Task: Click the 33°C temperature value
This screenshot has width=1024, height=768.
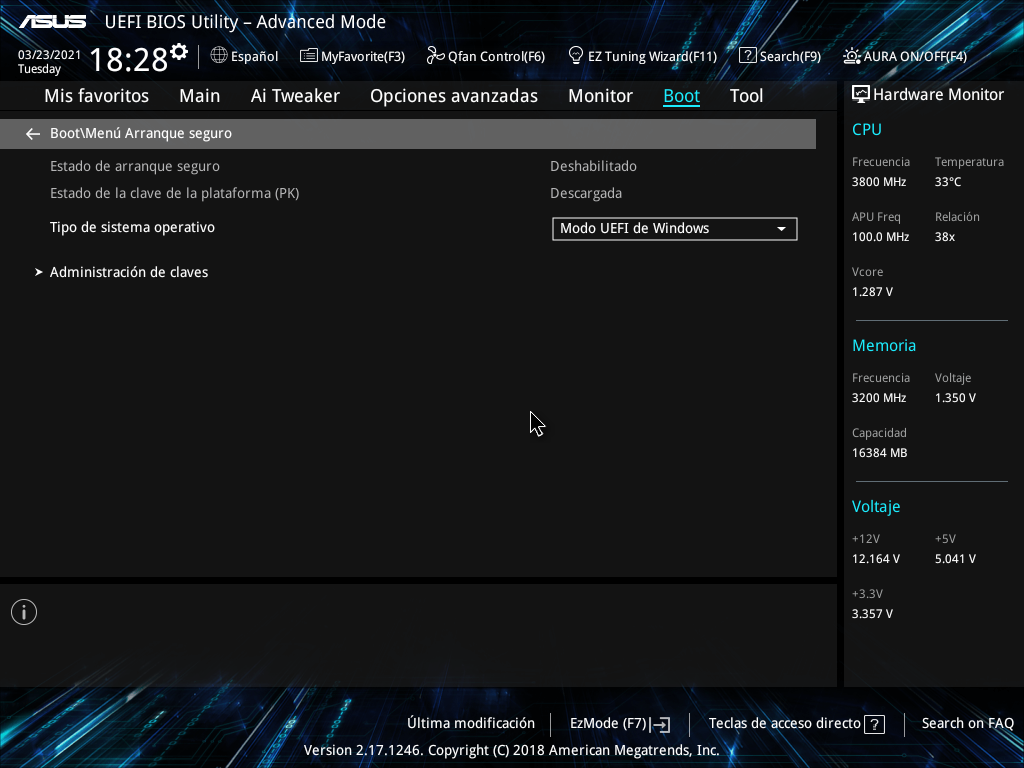Action: coord(948,182)
